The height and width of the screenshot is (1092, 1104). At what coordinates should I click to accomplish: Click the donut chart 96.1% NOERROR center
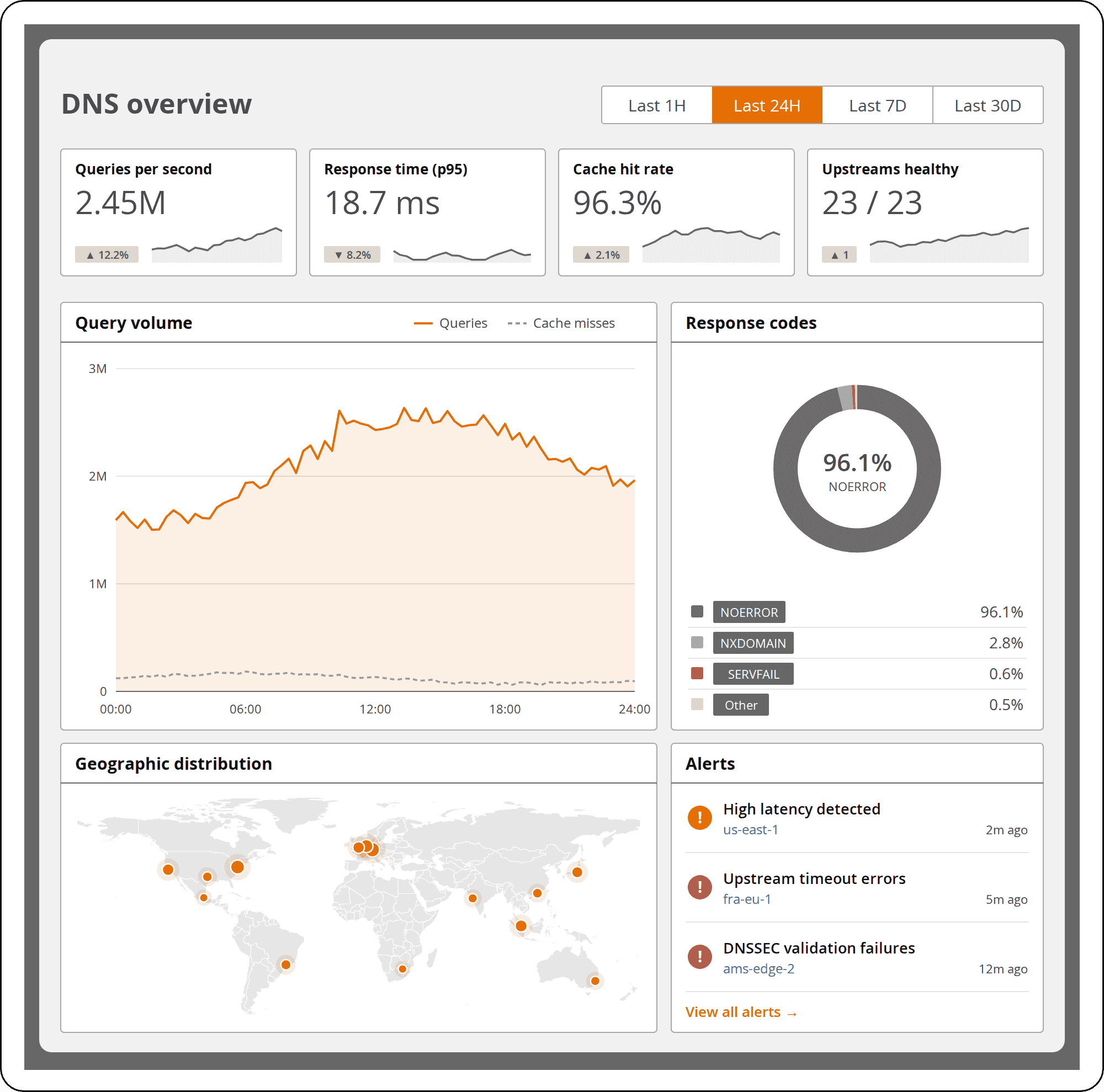pos(857,472)
